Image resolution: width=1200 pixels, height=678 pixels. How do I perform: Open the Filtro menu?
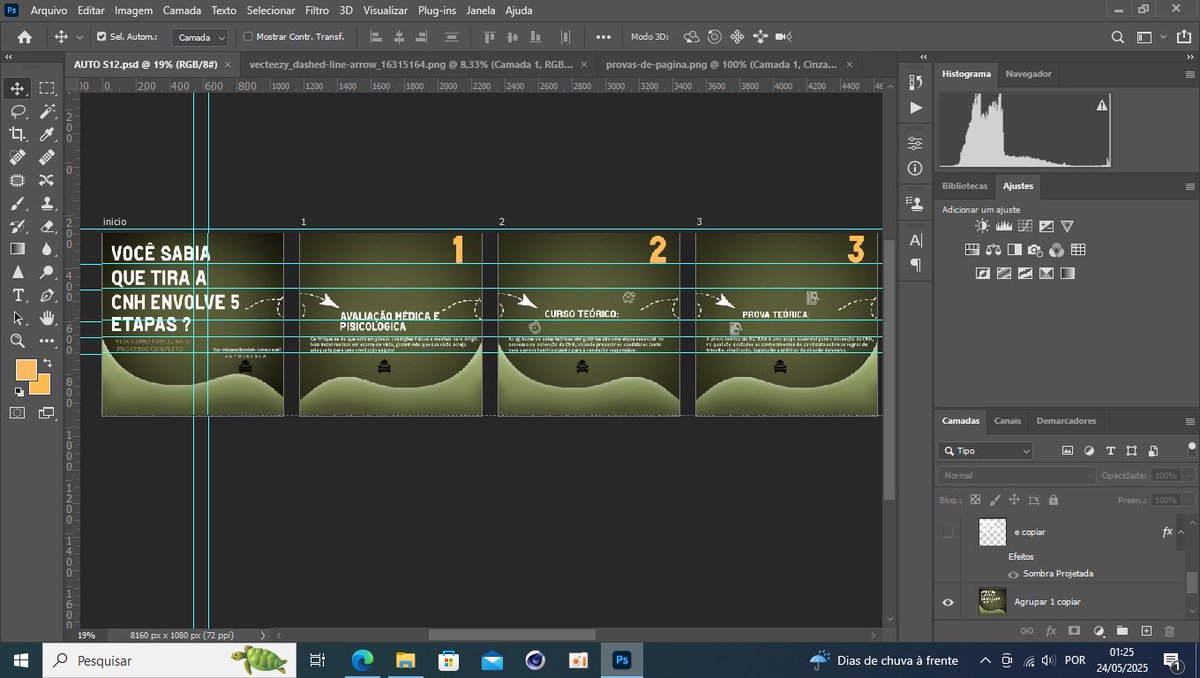point(317,10)
